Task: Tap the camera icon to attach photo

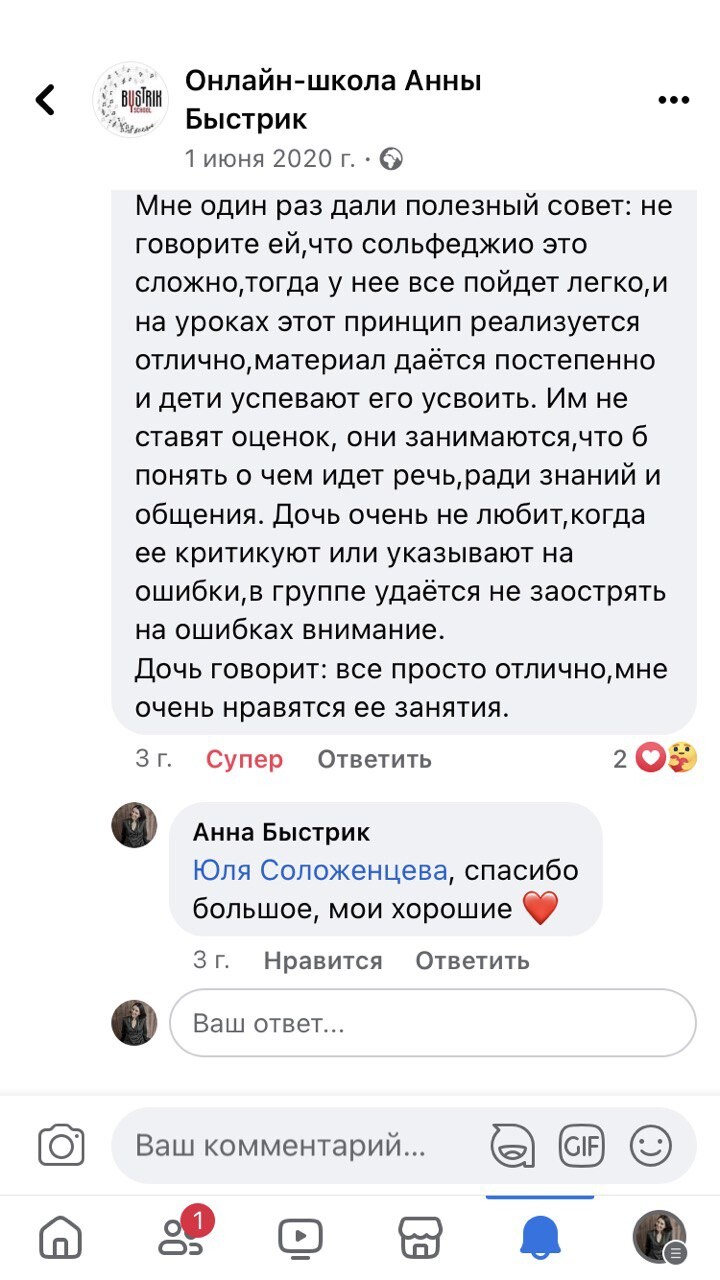Action: coord(61,1145)
